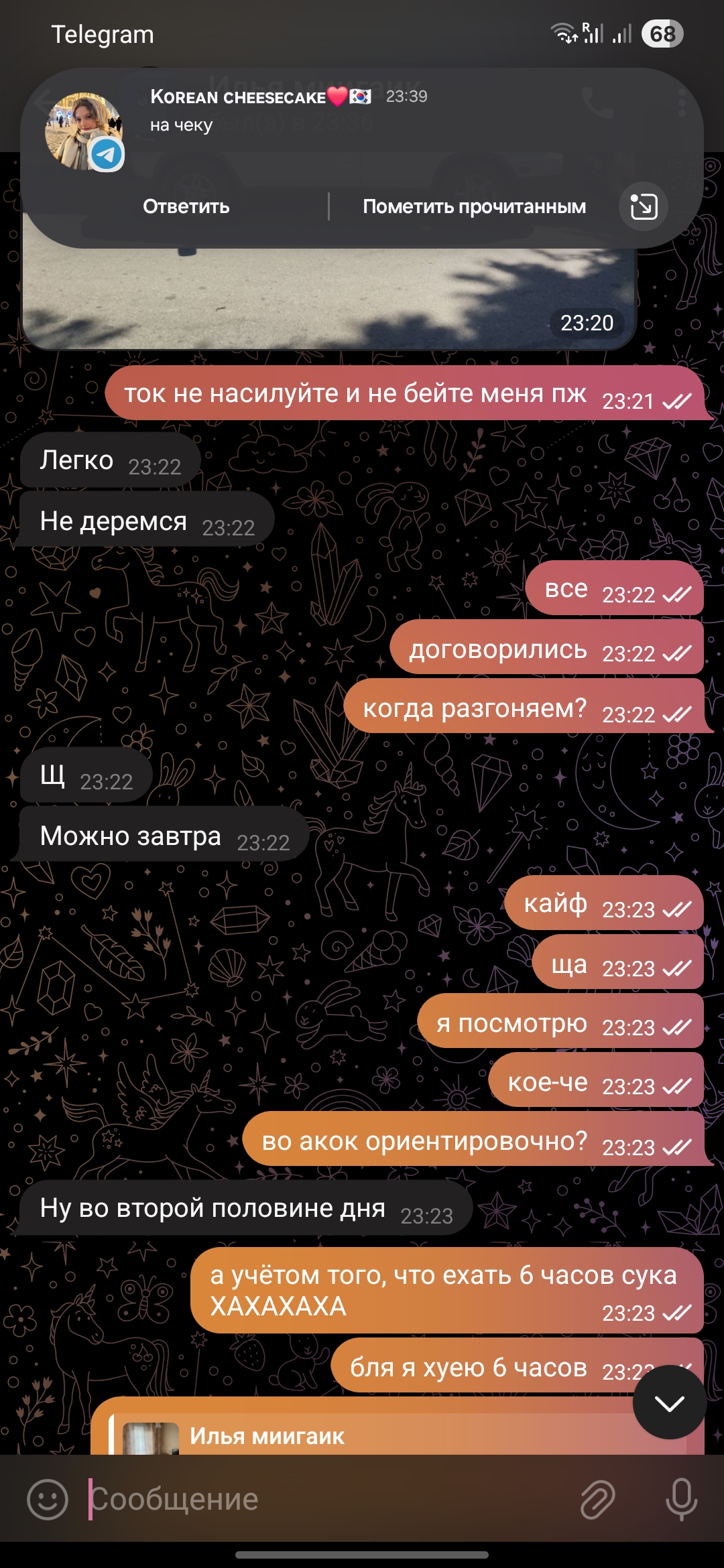
Task: Tap the emoji smiley icon
Action: pyautogui.click(x=48, y=1499)
